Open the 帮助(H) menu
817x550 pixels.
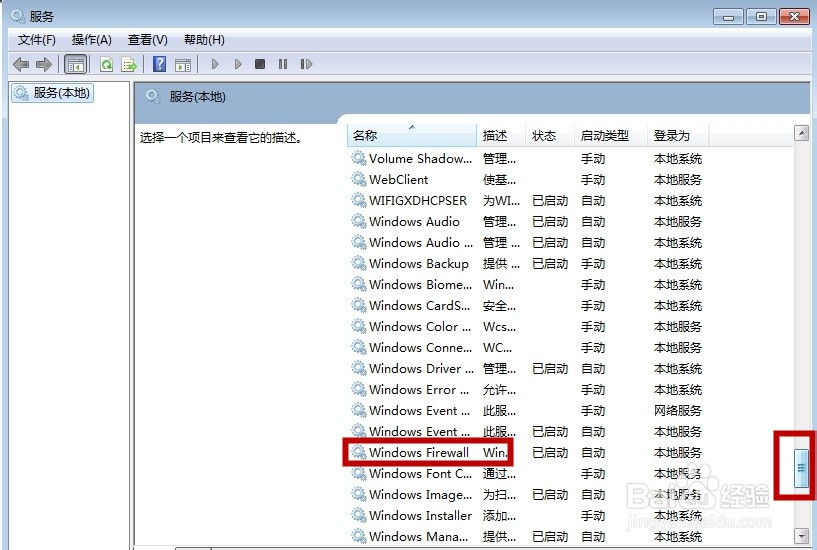[204, 40]
